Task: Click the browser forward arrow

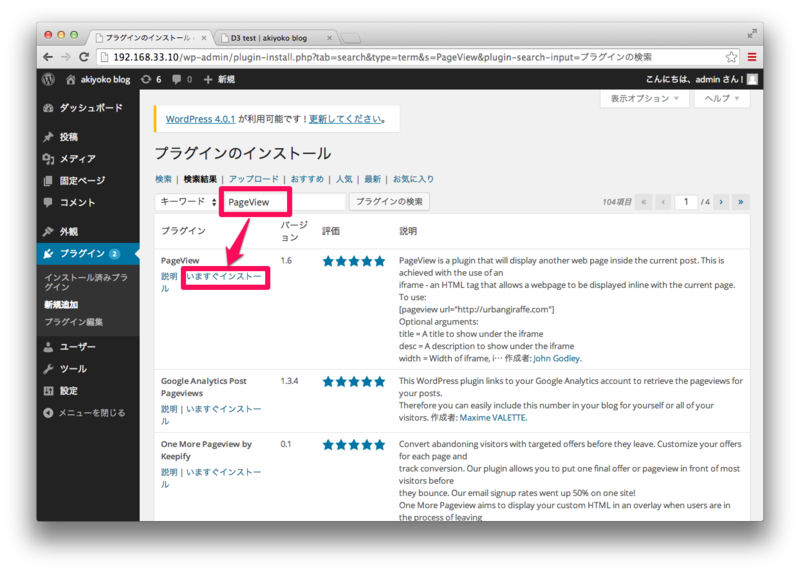Action: click(66, 57)
